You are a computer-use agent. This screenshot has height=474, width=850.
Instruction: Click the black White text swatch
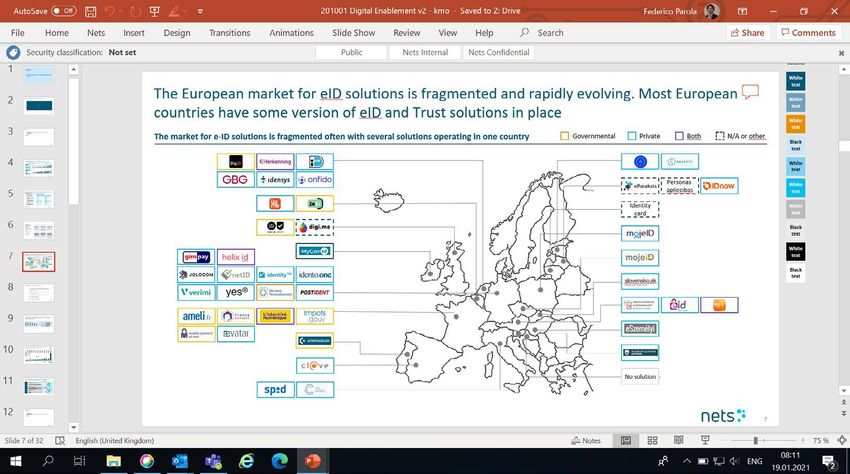click(x=795, y=252)
